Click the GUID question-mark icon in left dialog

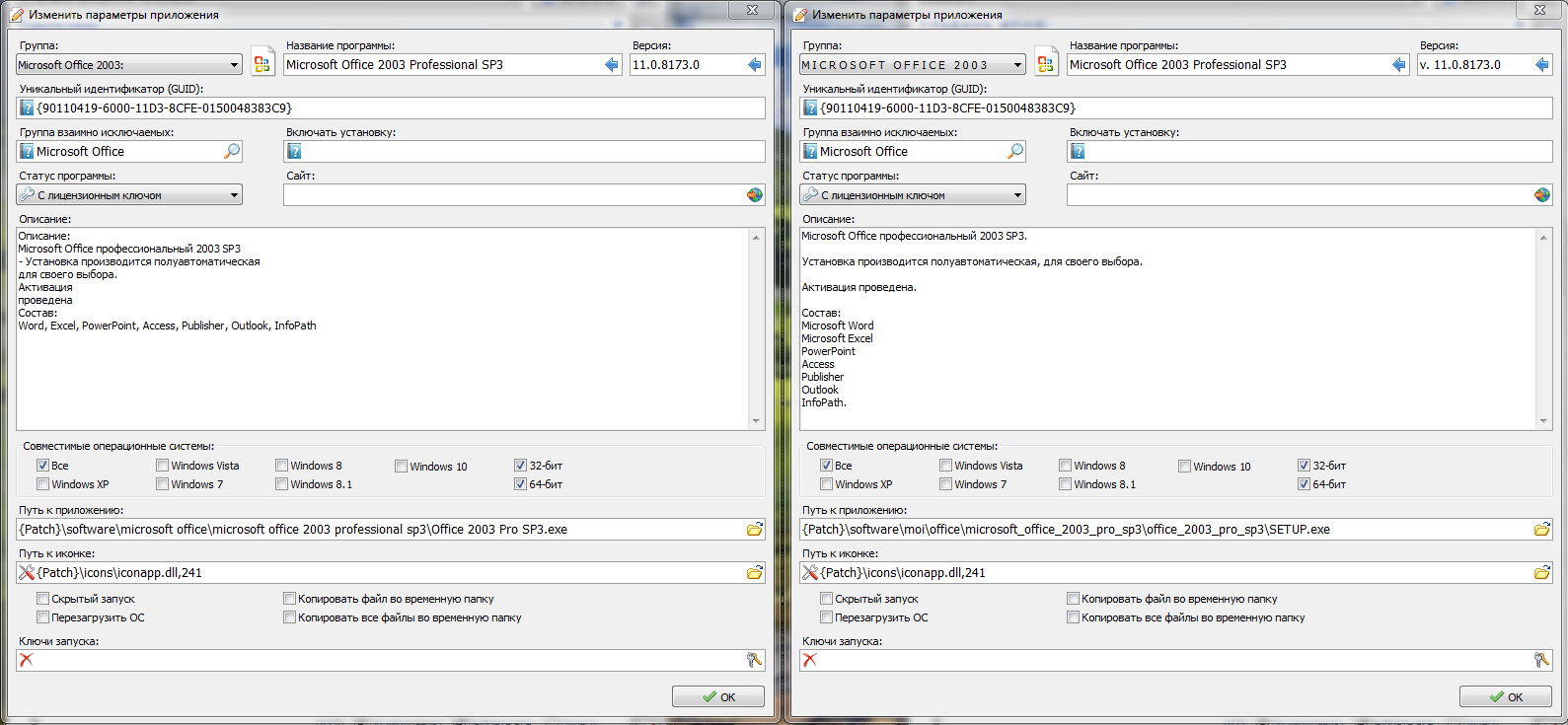[27, 109]
